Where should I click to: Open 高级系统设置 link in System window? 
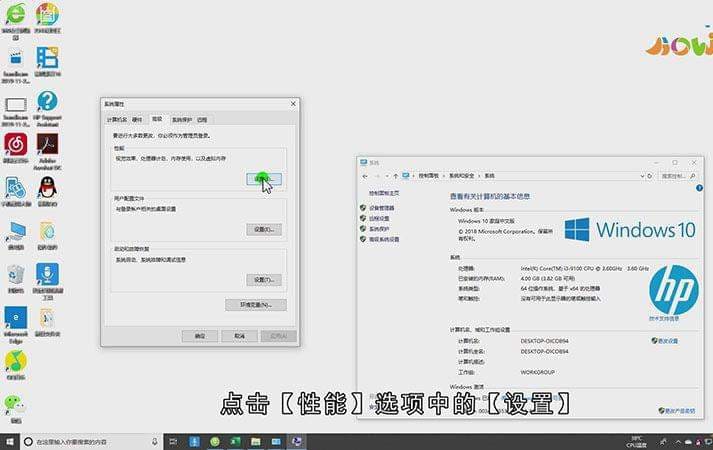384,239
